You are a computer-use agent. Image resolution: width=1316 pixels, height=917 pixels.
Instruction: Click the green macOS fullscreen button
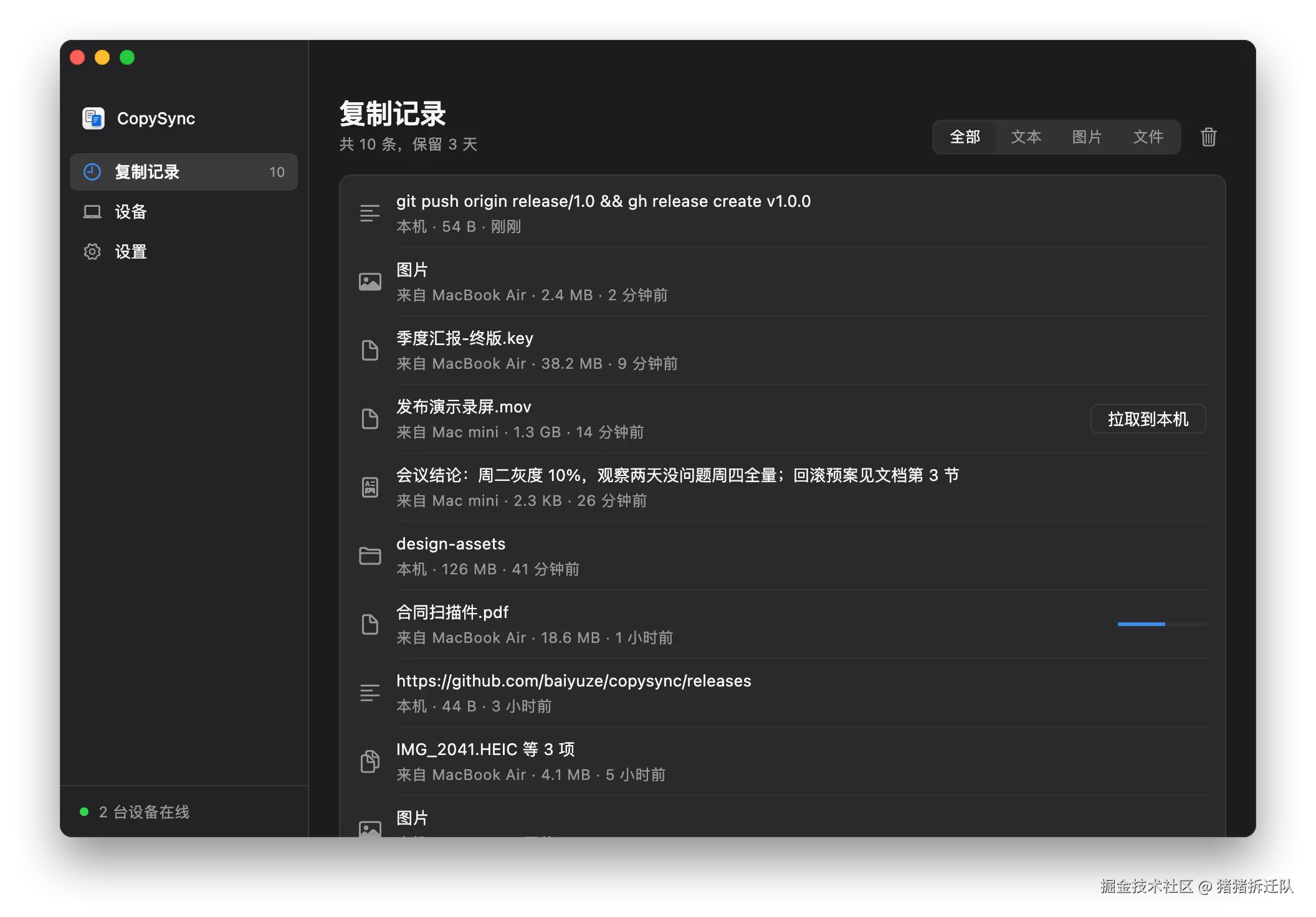point(127,57)
